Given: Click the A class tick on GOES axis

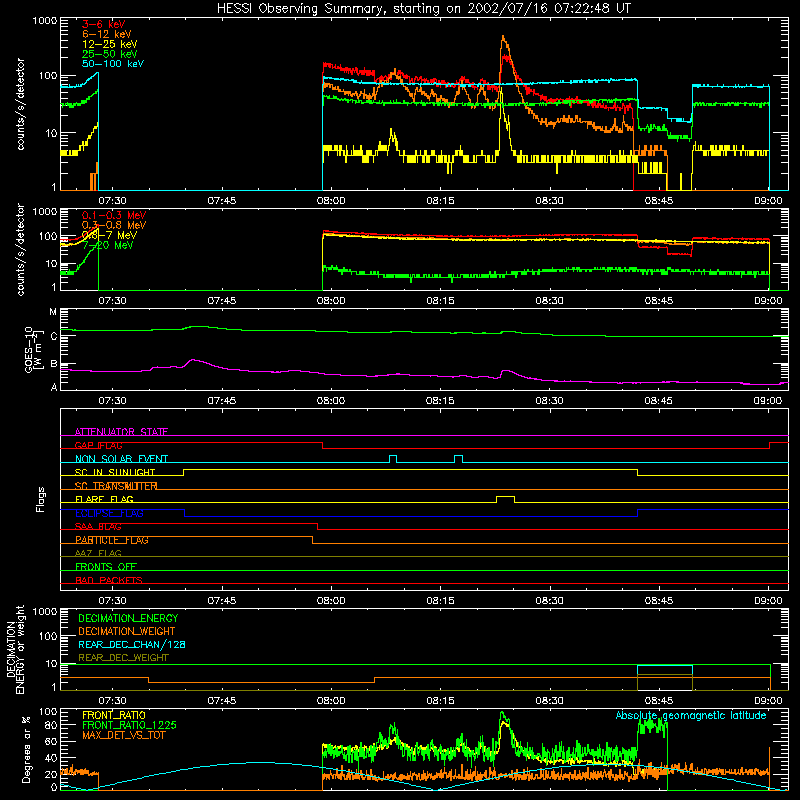Looking at the screenshot, I should (54, 387).
